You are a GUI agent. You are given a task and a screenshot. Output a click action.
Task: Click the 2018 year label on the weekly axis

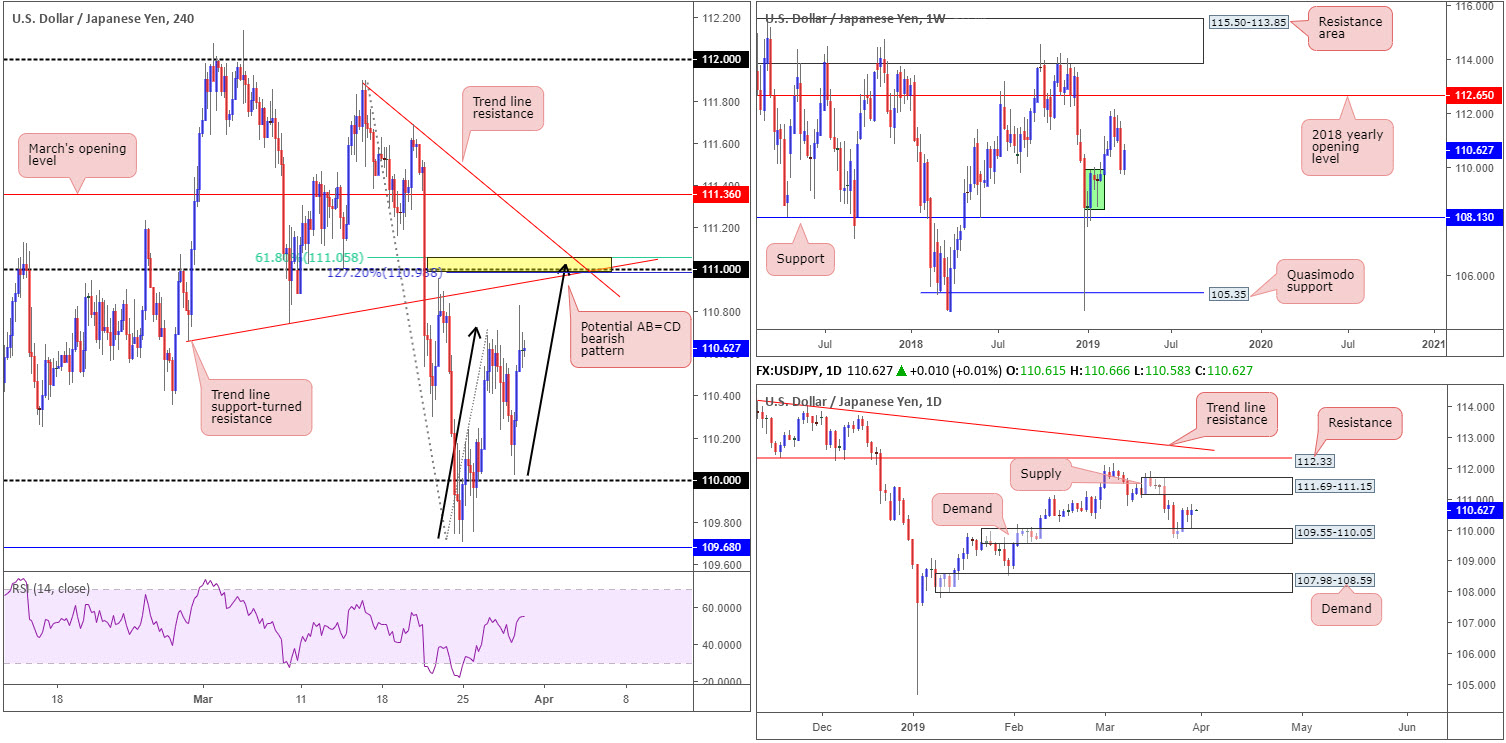910,342
